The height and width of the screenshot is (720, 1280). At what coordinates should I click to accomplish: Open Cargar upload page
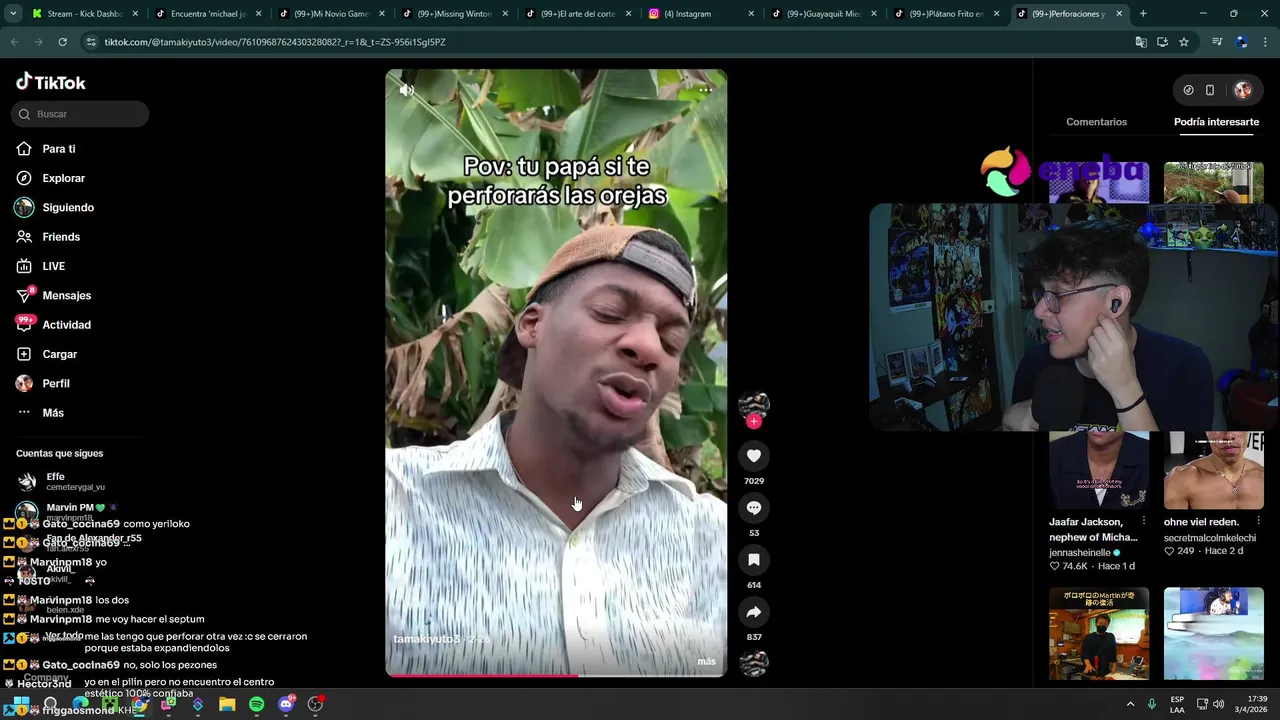coord(59,354)
